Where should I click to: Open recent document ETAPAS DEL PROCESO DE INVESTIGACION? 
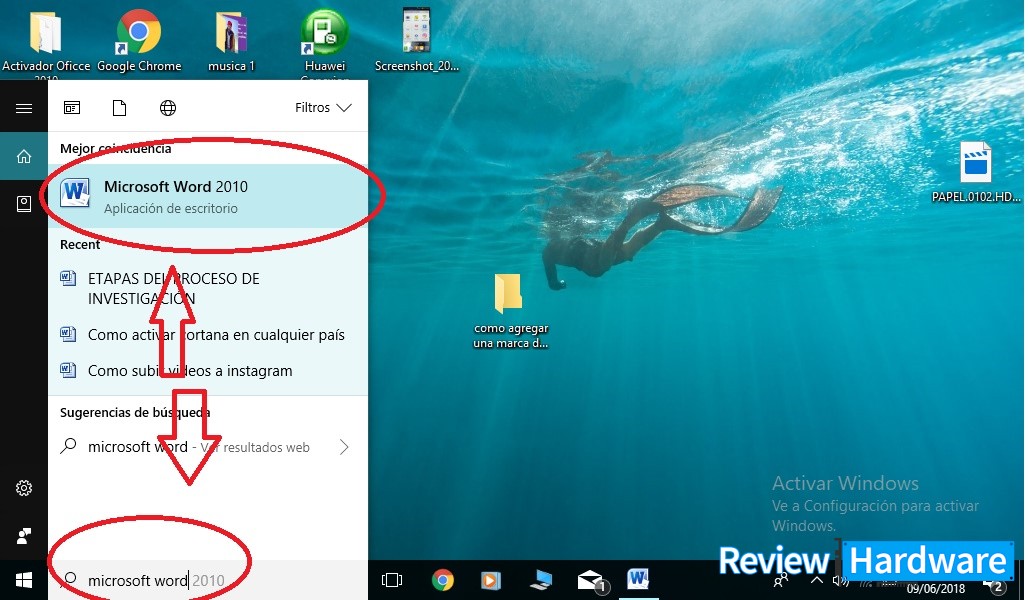pyautogui.click(x=208, y=289)
